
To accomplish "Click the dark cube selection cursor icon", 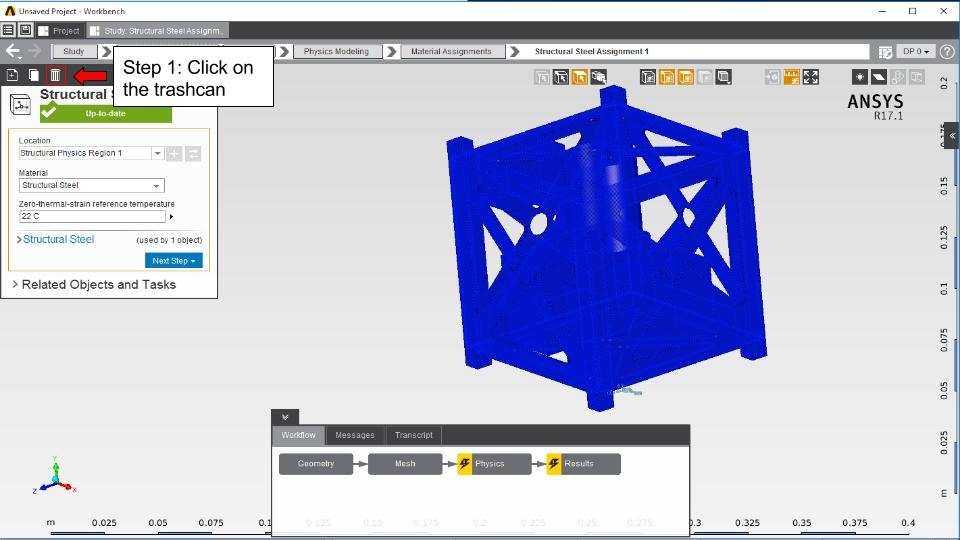I will tap(561, 77).
